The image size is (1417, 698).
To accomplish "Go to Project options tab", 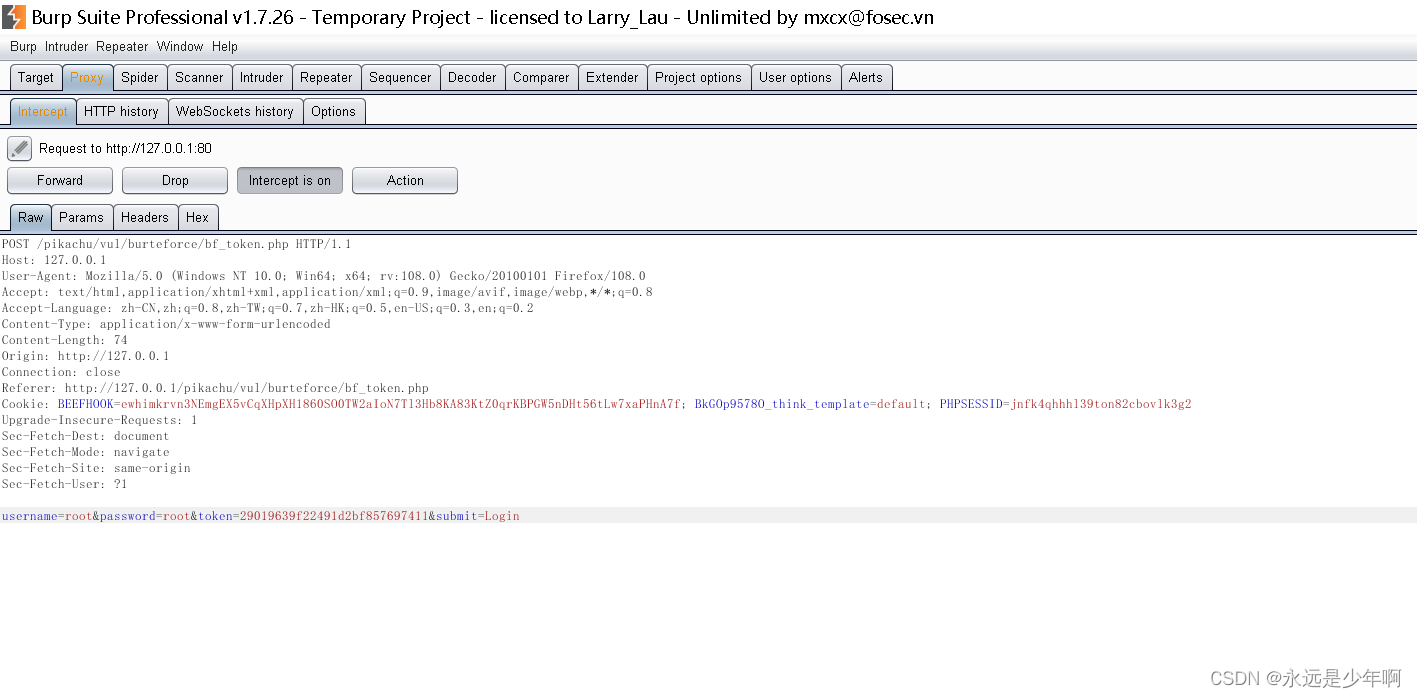I will click(x=698, y=77).
